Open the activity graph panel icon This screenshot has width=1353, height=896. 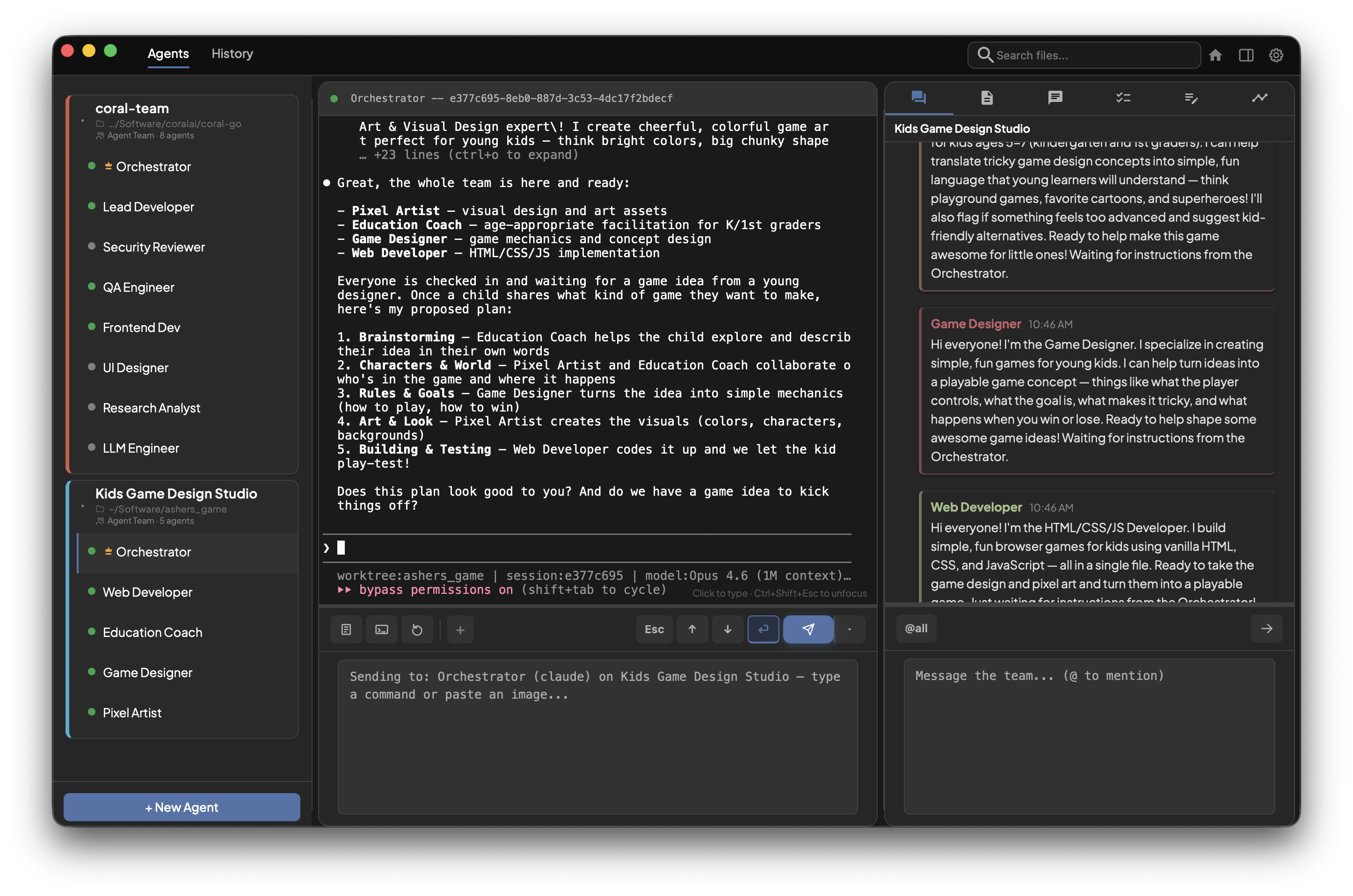point(1260,98)
